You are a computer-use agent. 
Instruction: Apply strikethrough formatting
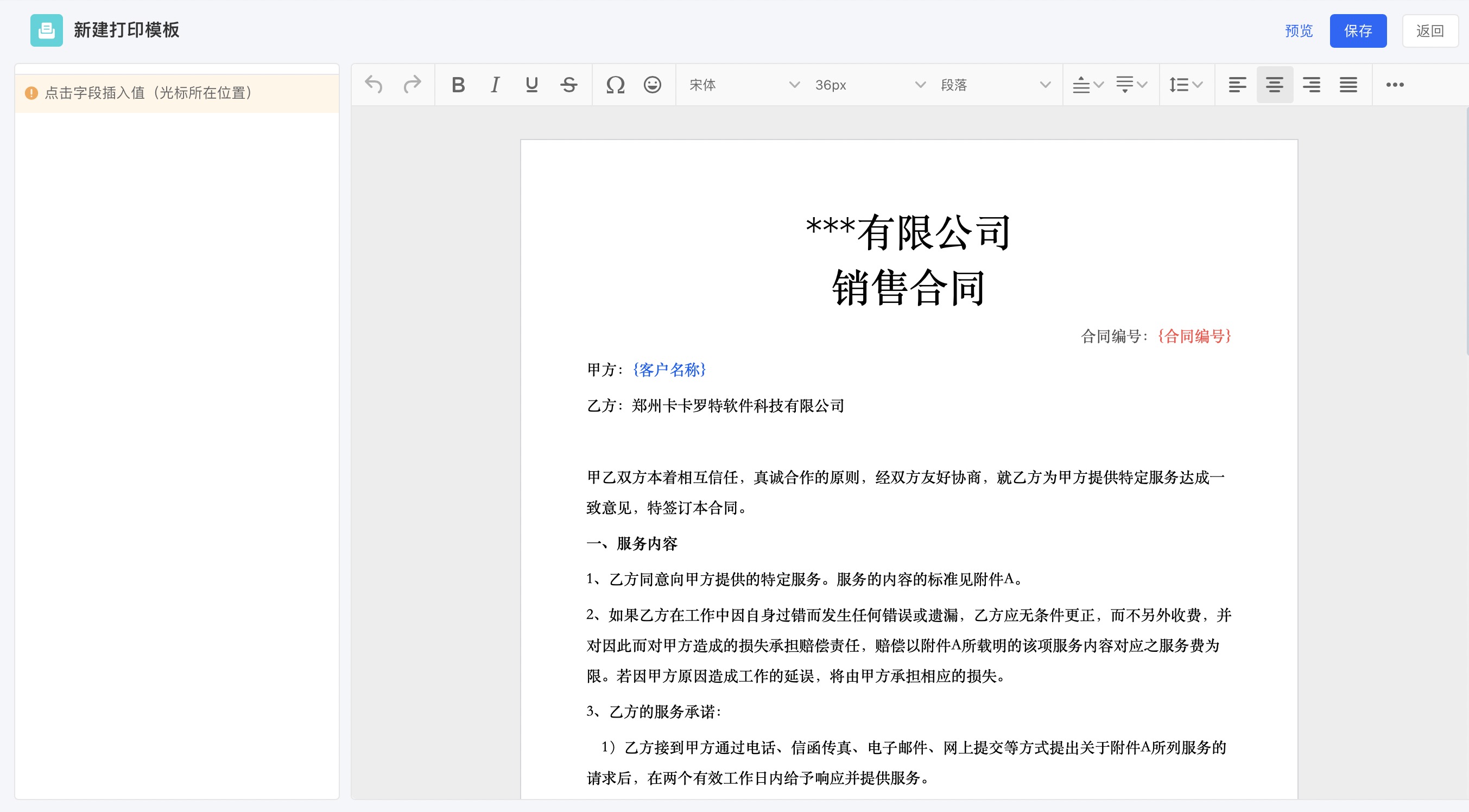tap(568, 84)
